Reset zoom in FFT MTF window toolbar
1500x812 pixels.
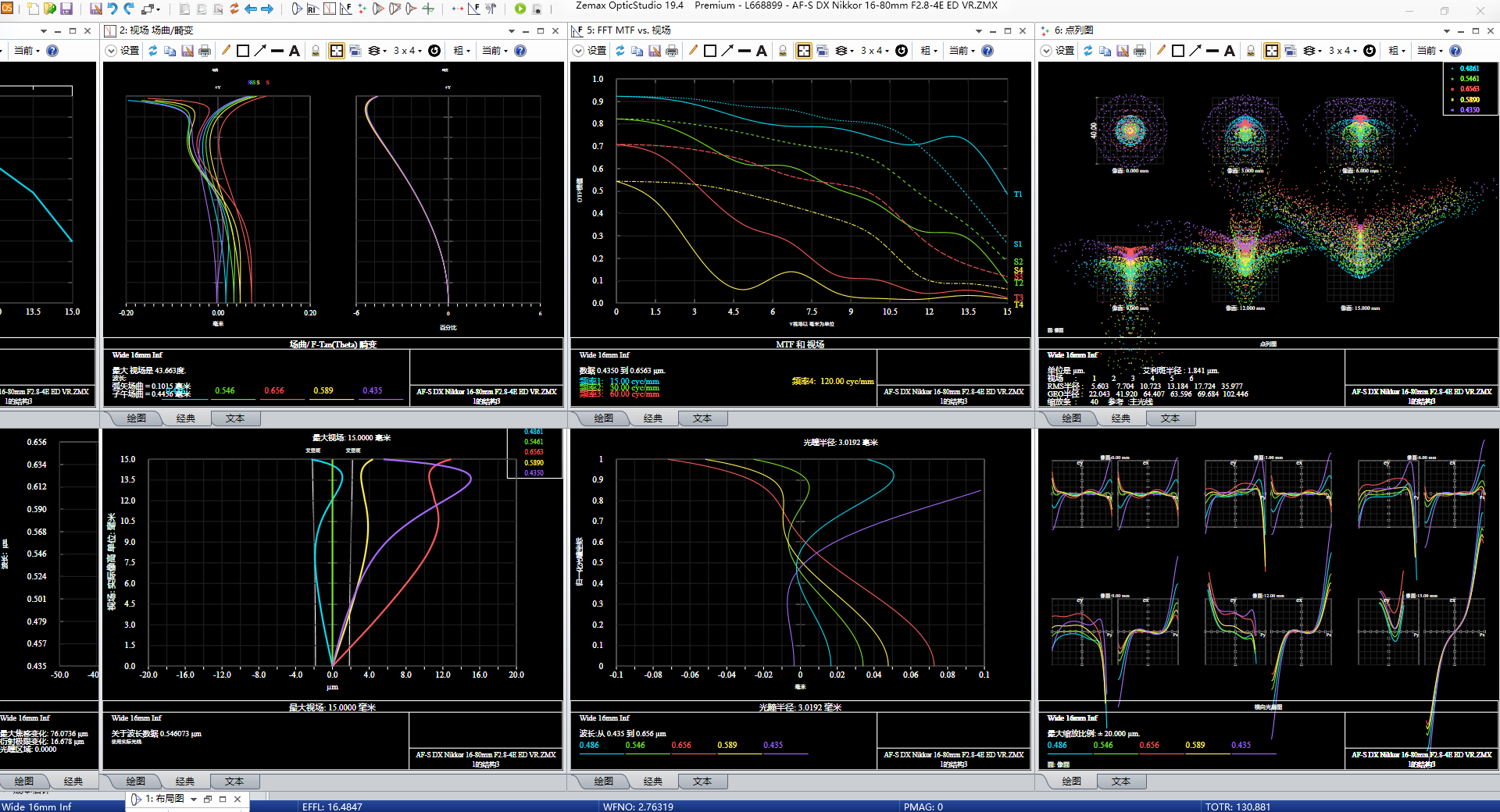902,51
